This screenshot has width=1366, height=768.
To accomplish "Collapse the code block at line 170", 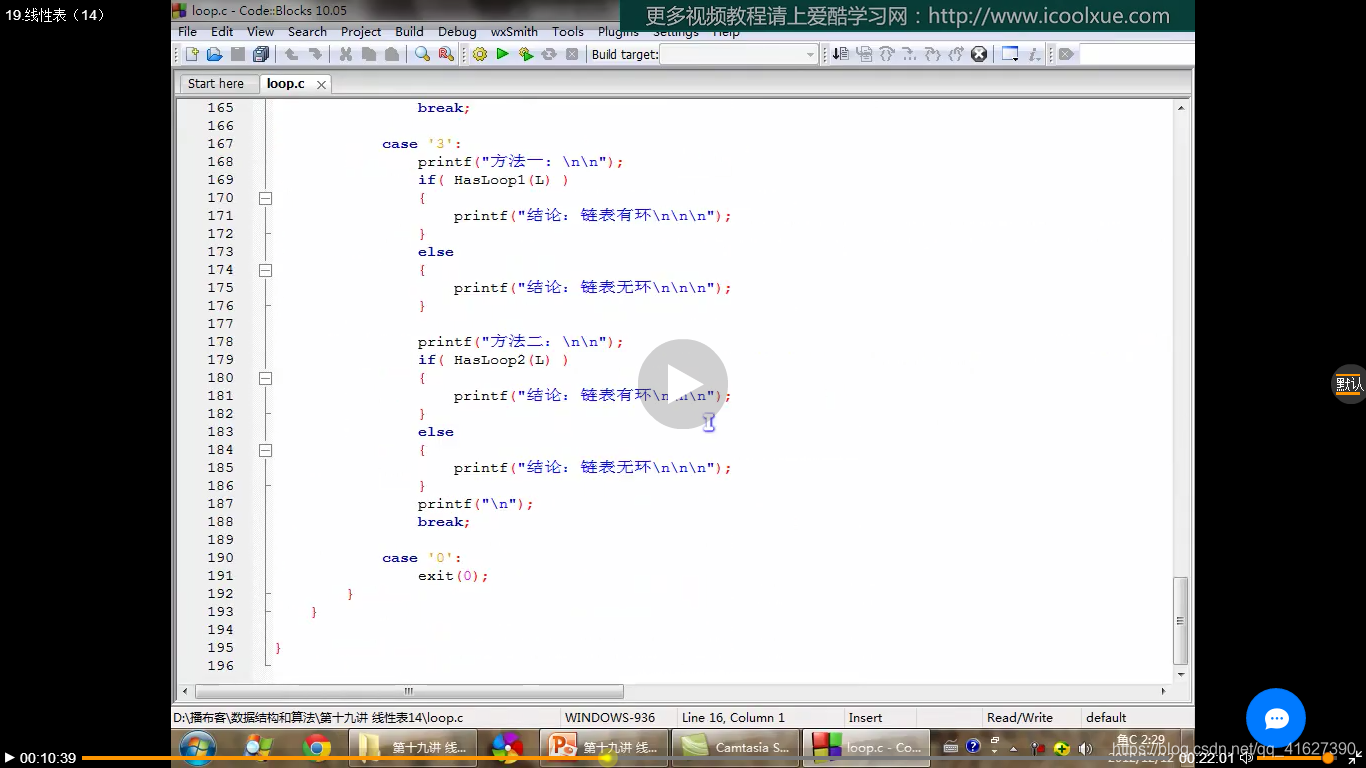I will tap(265, 198).
